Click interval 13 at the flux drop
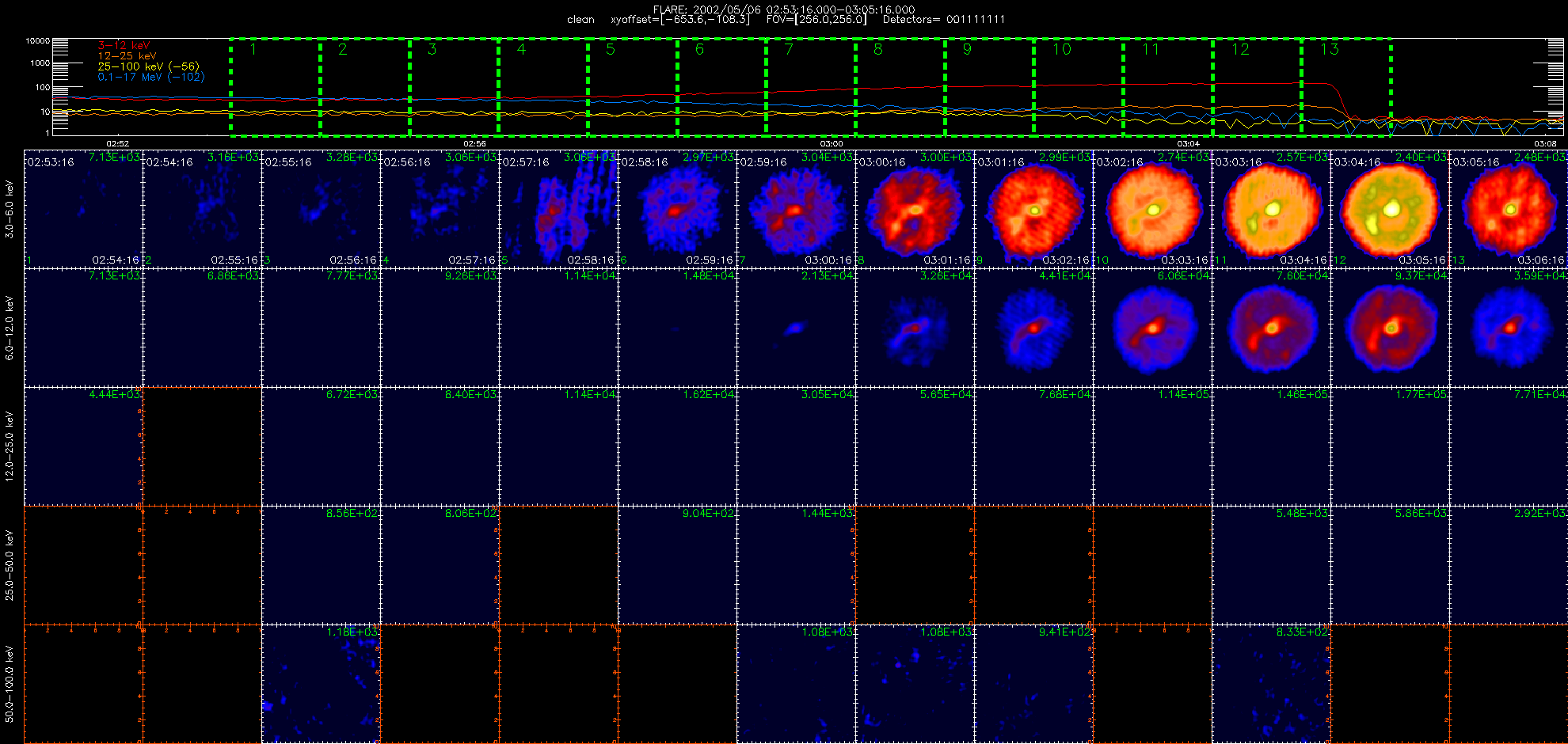Image resolution: width=1568 pixels, height=744 pixels. 1346,87
